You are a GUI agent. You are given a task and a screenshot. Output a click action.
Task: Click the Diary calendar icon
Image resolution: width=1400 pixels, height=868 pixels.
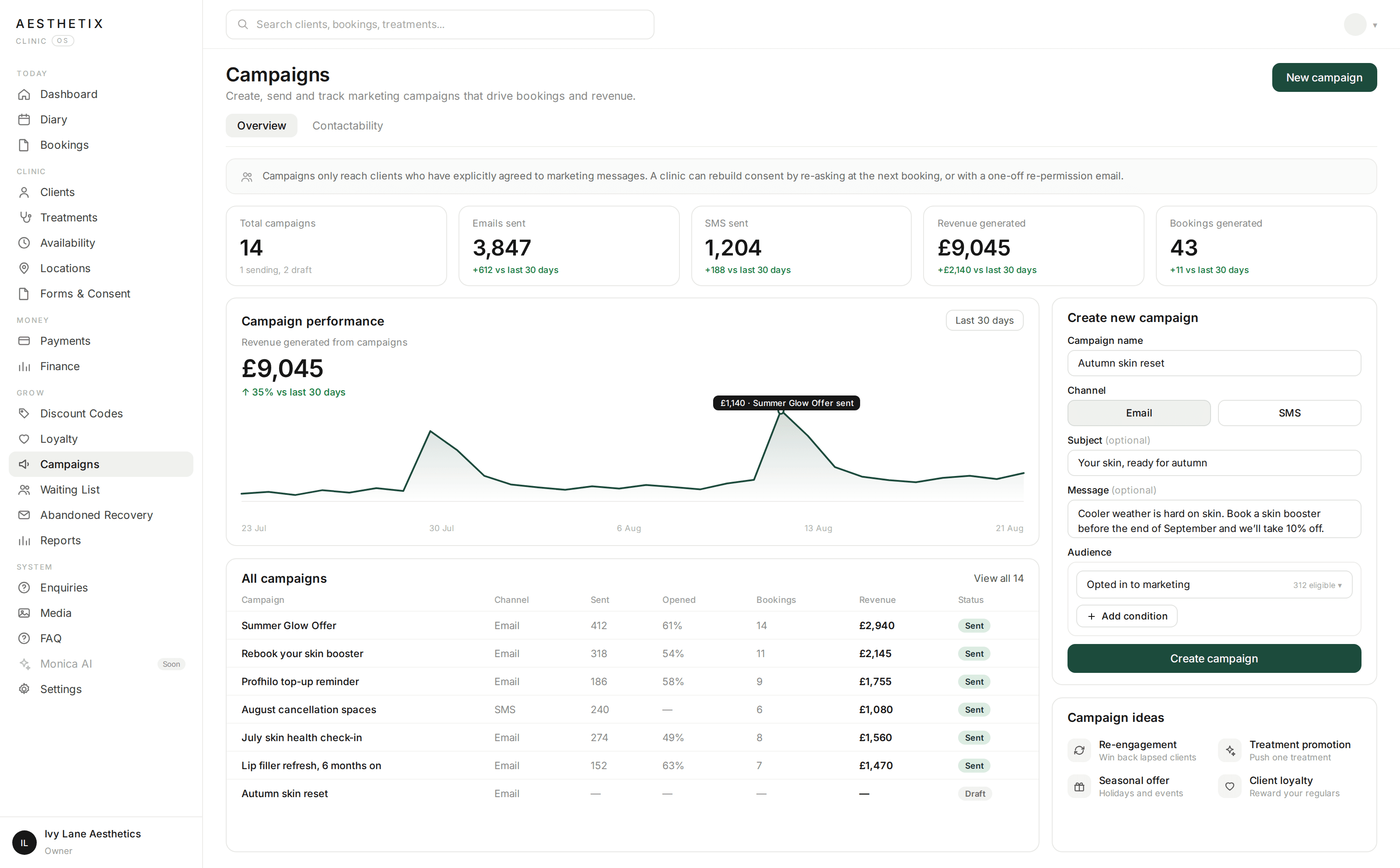pos(24,119)
